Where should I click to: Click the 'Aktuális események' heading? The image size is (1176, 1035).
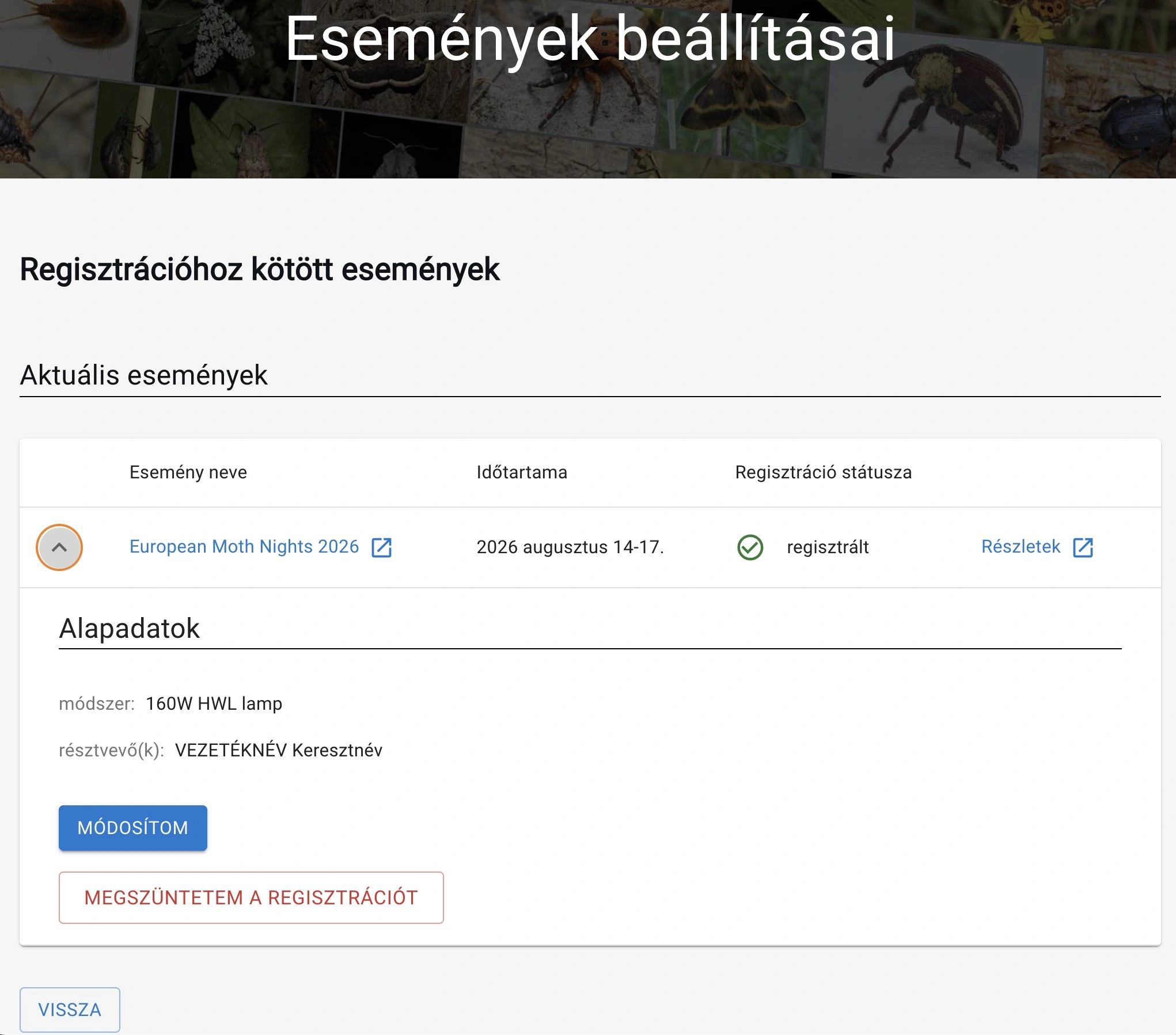144,375
